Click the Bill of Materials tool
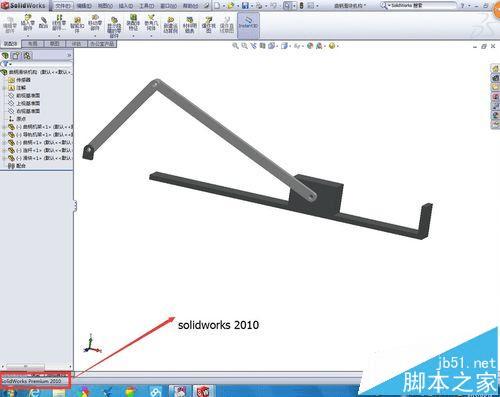The width and height of the screenshot is (500, 397). click(x=189, y=25)
